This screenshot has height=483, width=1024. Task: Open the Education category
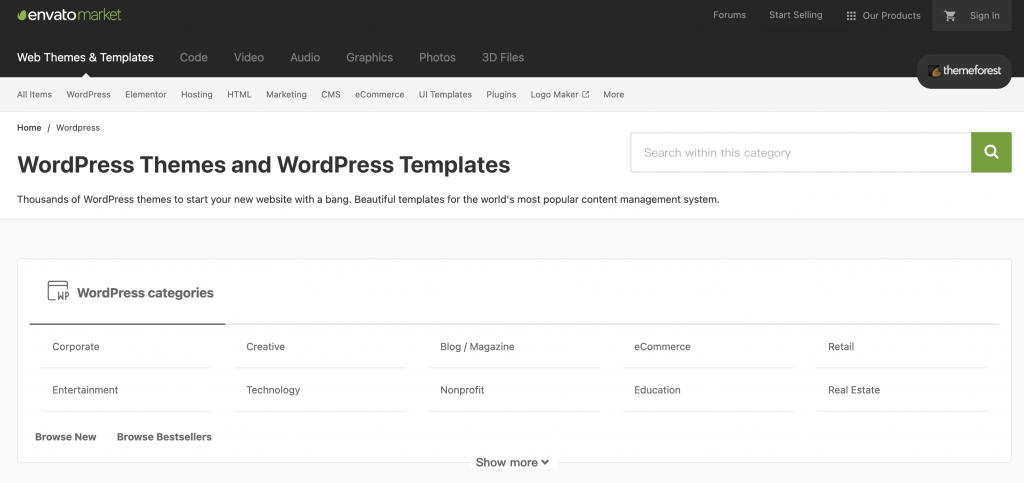pyautogui.click(x=657, y=390)
